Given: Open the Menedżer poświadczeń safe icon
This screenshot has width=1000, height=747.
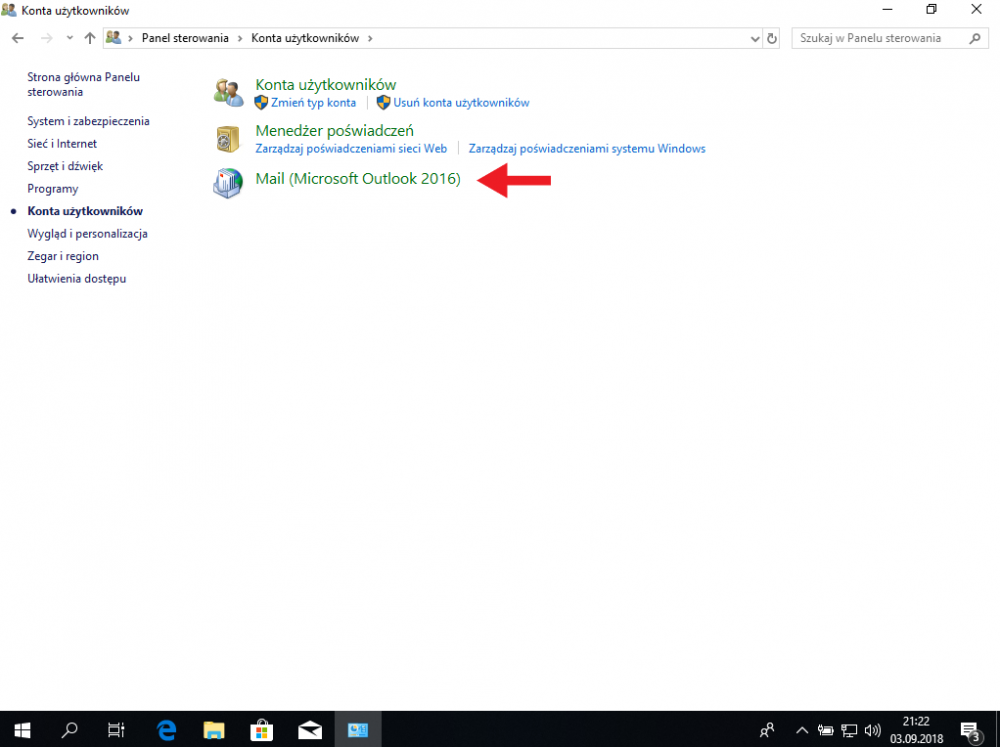Looking at the screenshot, I should click(228, 139).
